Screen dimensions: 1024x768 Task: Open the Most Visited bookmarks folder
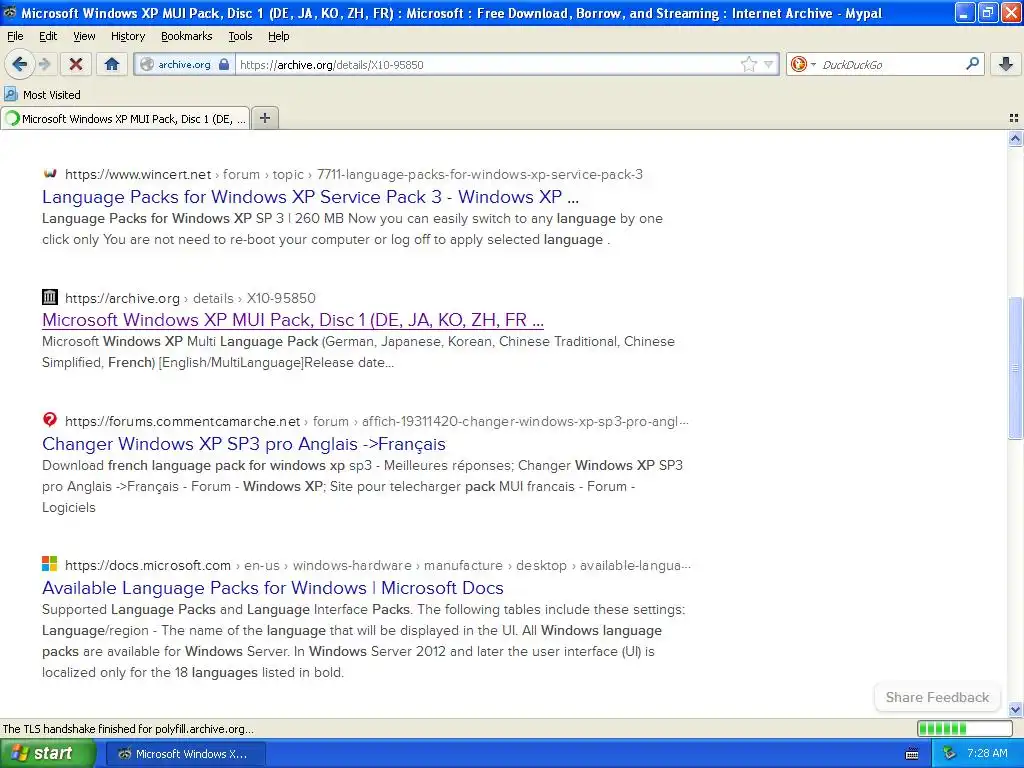pos(42,95)
